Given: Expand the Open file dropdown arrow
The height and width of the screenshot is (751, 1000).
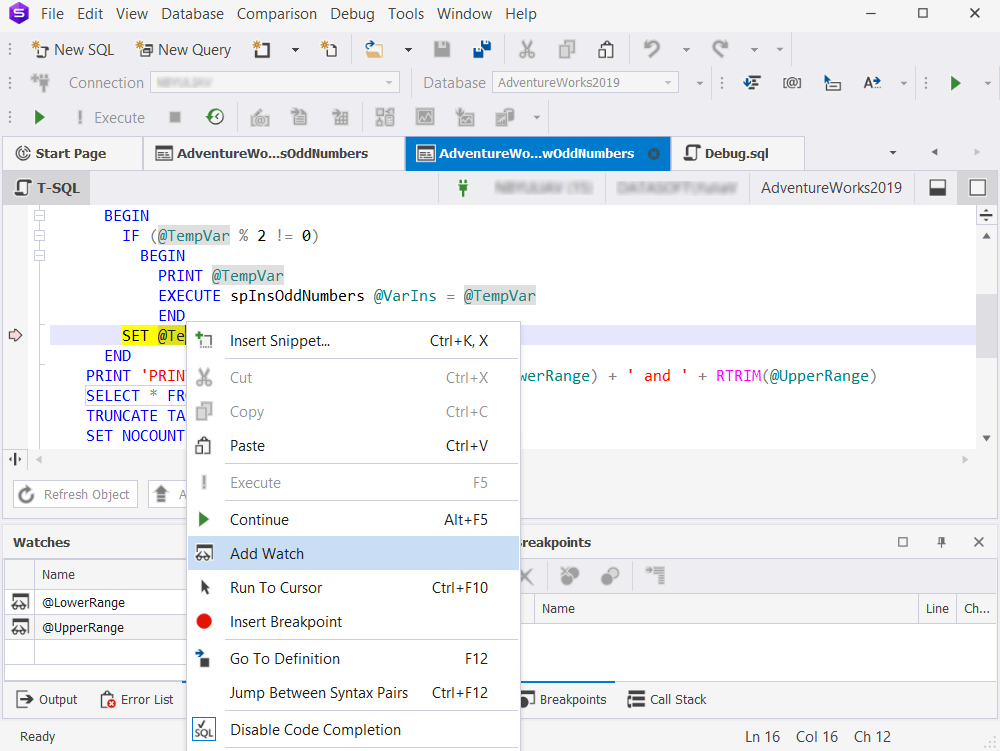Looking at the screenshot, I should 408,50.
